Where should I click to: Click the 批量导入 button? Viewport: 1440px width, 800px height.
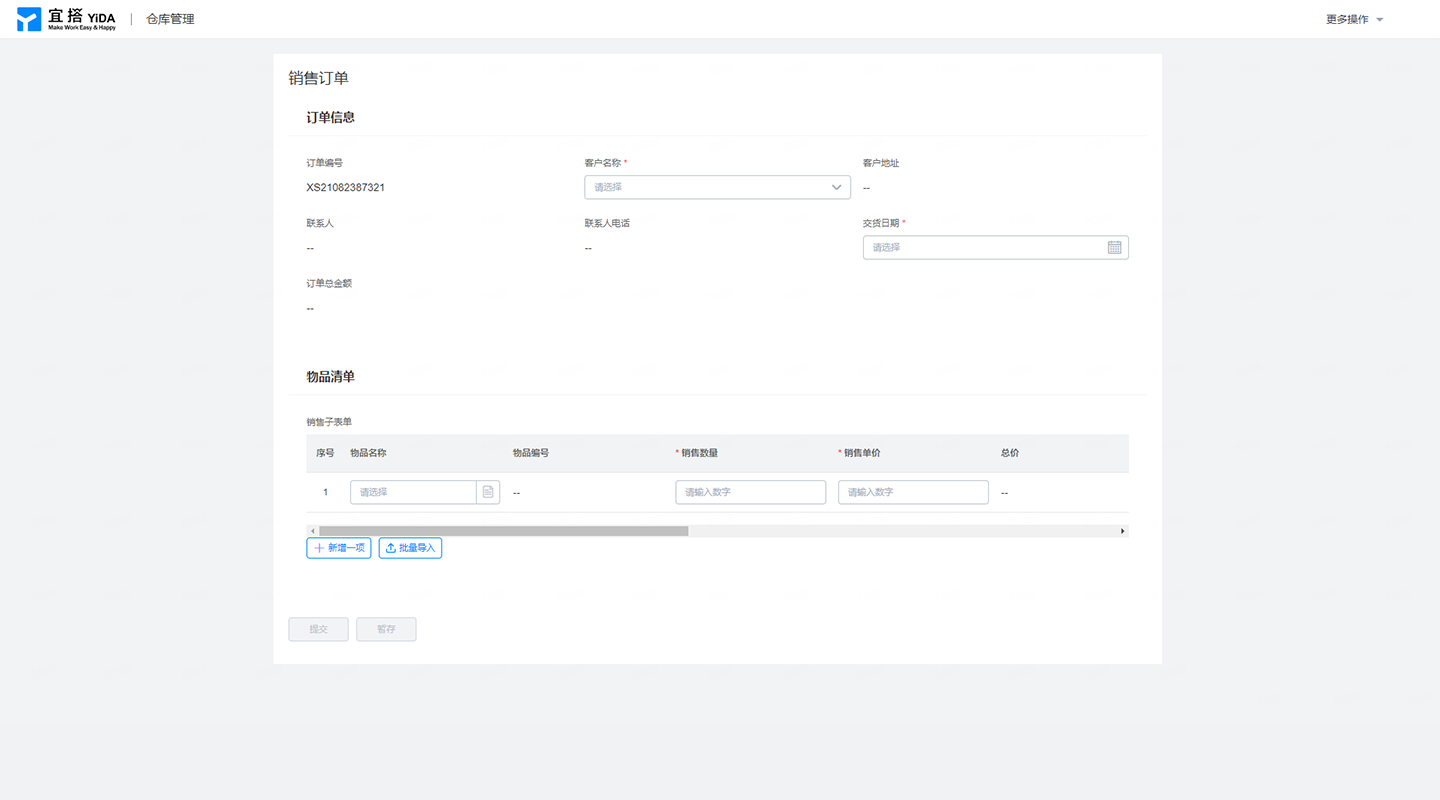[410, 548]
